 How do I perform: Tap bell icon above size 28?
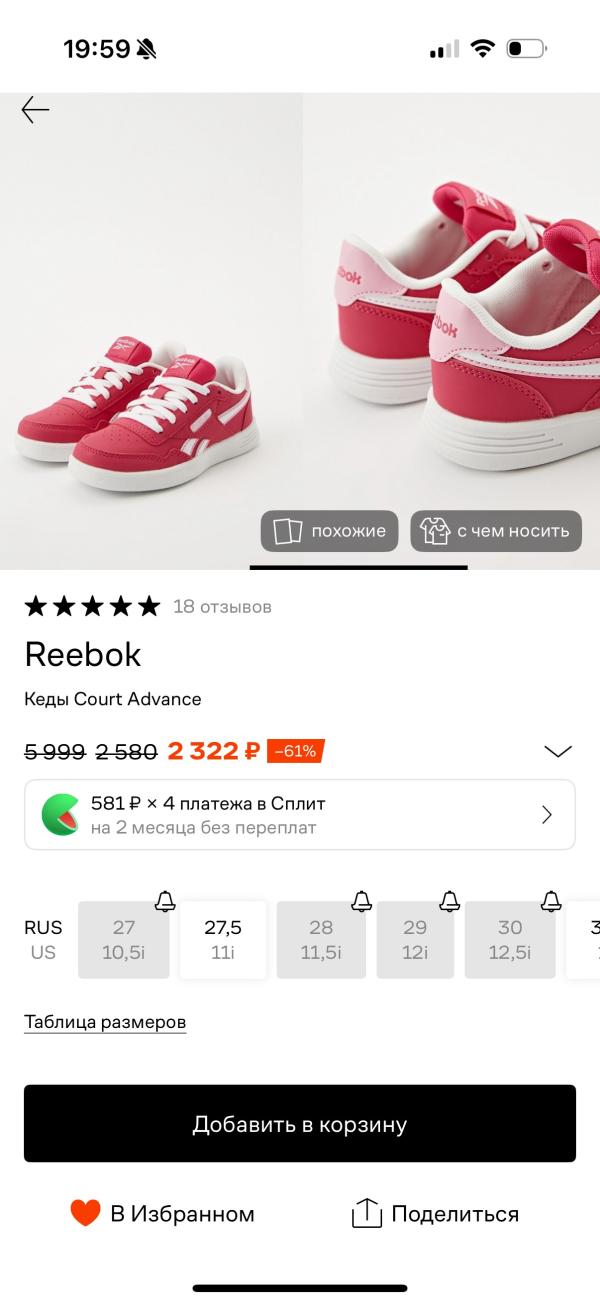tap(362, 901)
